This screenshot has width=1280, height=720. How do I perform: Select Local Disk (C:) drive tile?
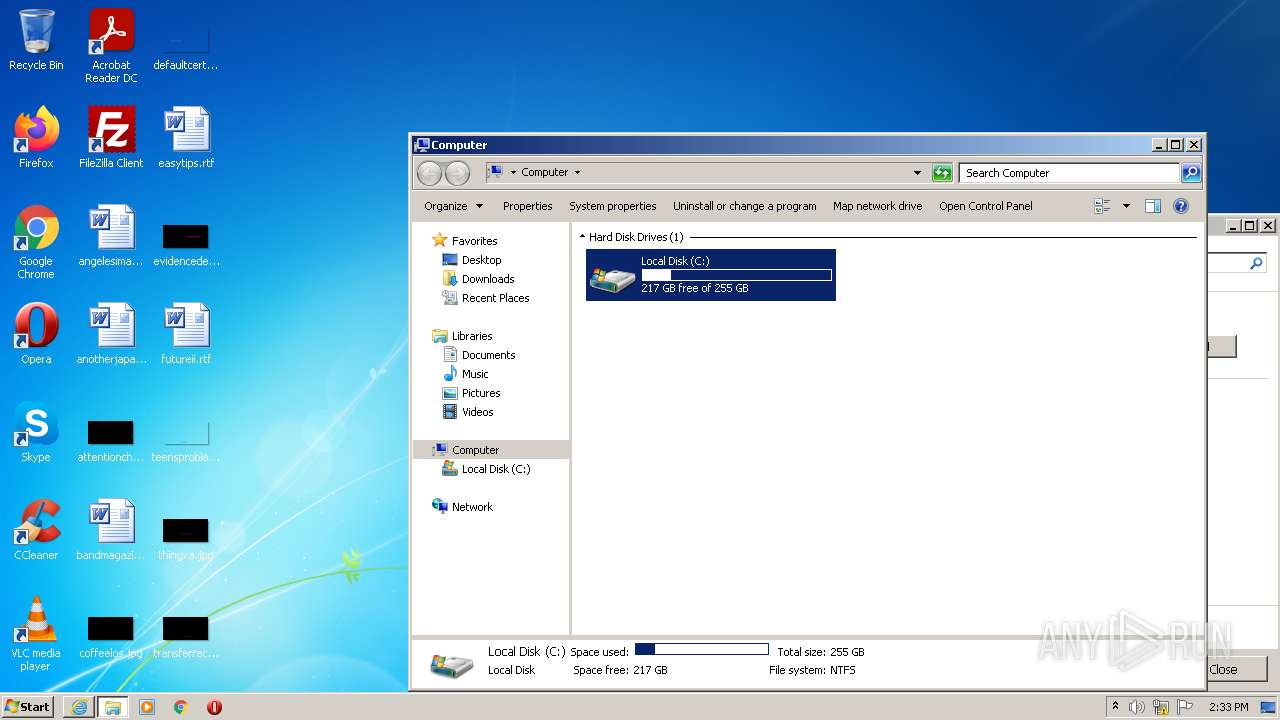[x=711, y=275]
